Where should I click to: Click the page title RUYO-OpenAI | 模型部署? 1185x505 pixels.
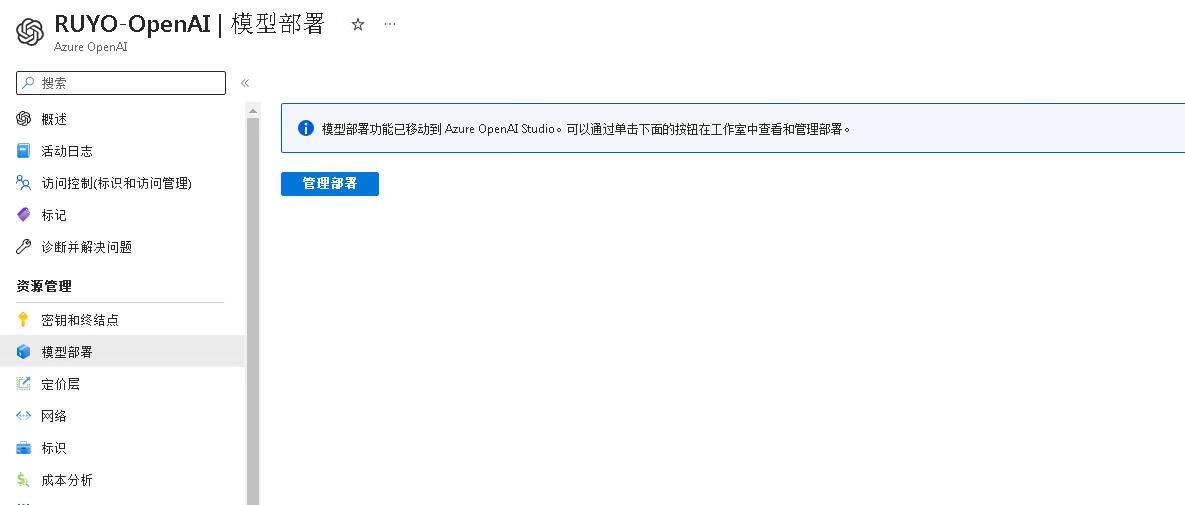click(x=190, y=24)
